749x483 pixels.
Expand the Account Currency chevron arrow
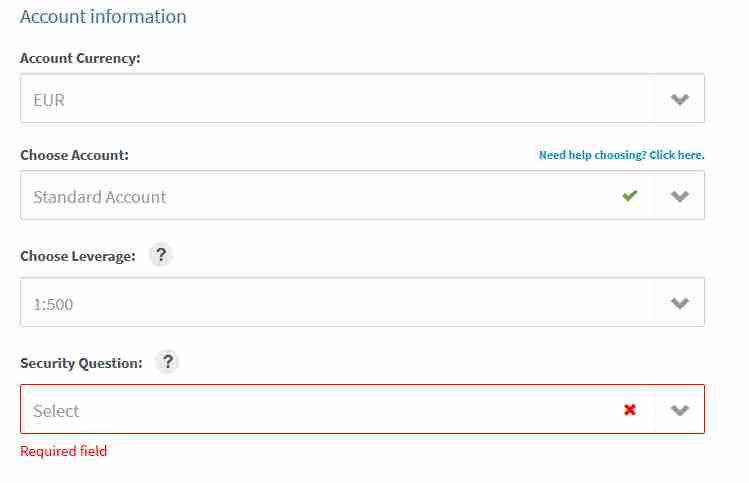[679, 99]
